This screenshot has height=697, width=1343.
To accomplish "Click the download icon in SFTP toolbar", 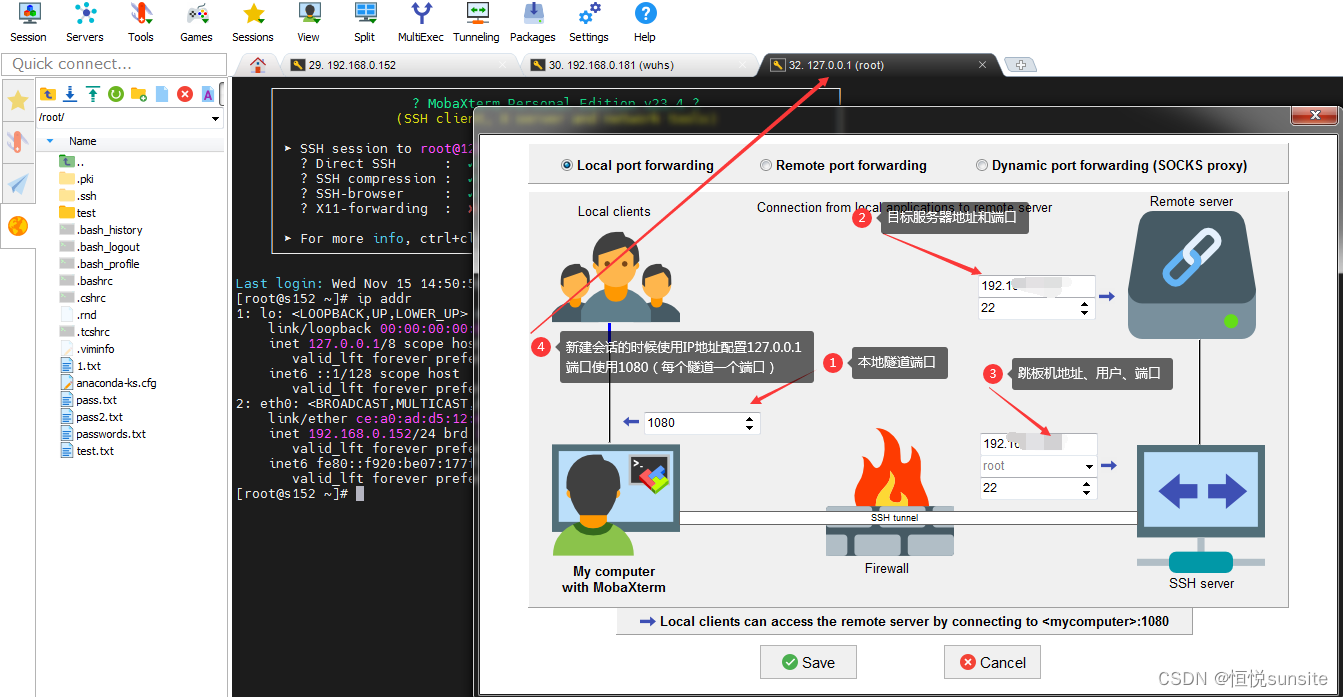I will tap(70, 94).
